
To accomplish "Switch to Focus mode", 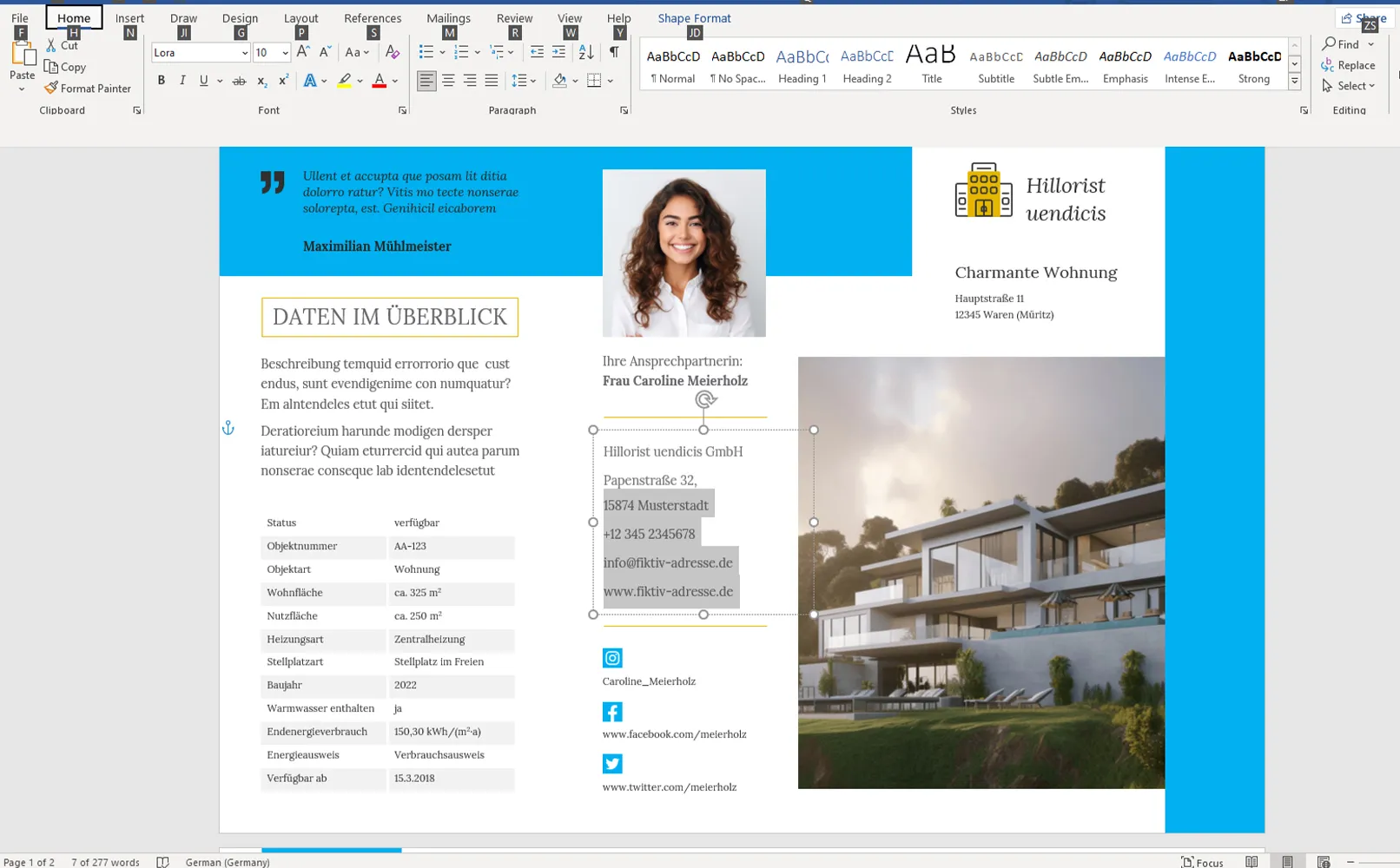I will (1202, 862).
